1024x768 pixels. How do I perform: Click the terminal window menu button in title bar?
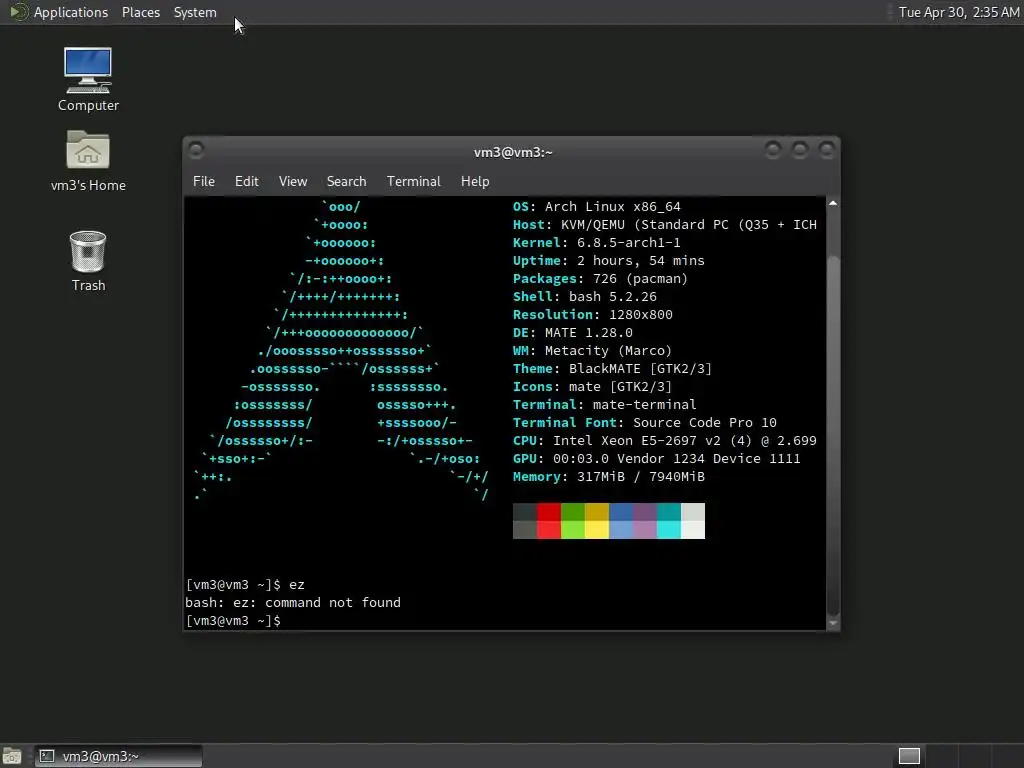click(x=195, y=150)
